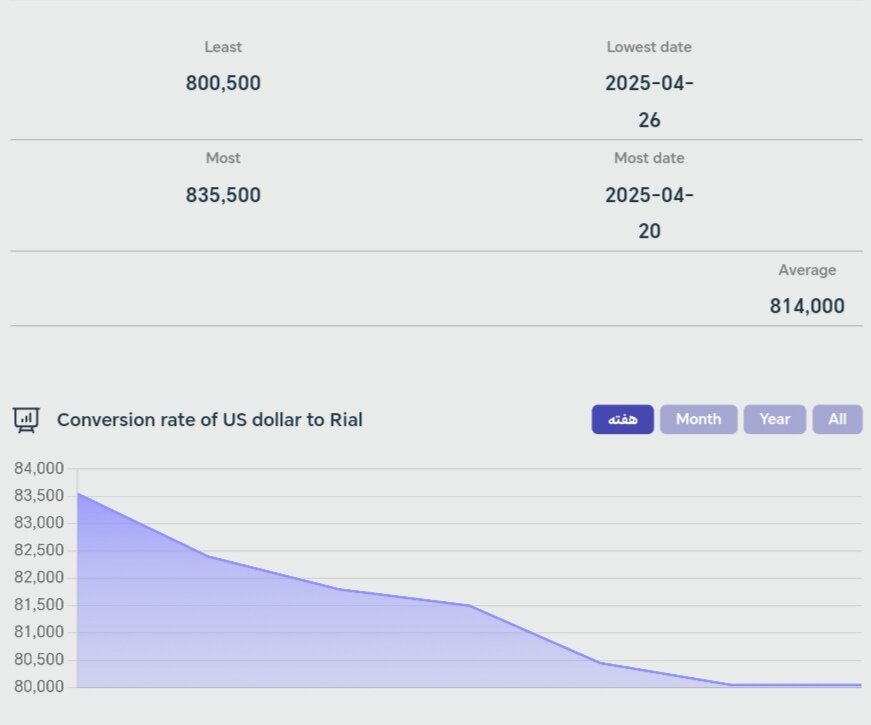This screenshot has width=871, height=725.
Task: Select the 835,500 most value
Action: pyautogui.click(x=223, y=195)
